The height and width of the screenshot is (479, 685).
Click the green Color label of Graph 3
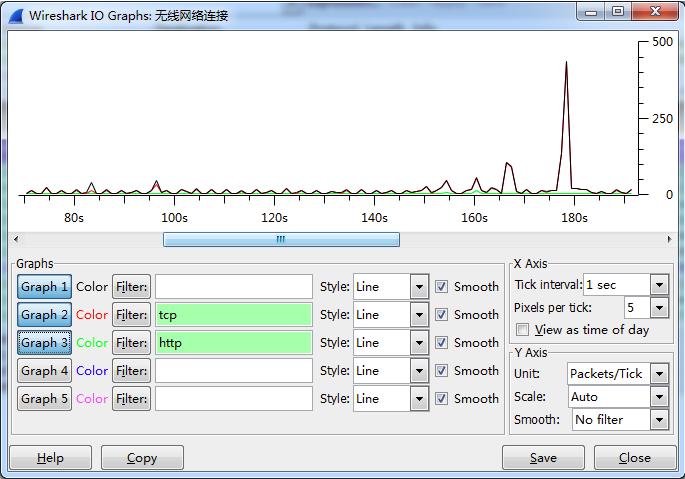92,343
